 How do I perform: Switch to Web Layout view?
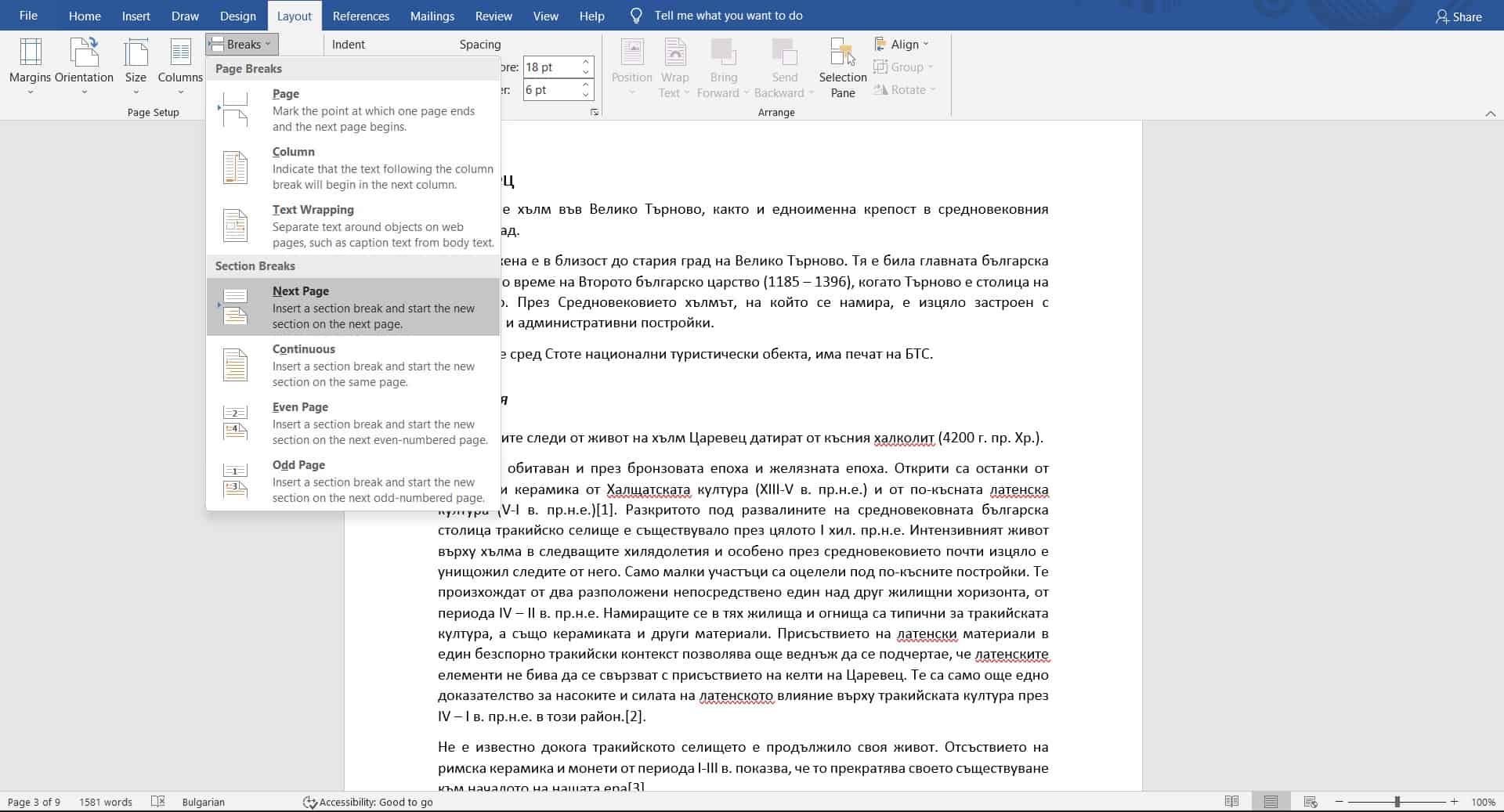point(1310,802)
